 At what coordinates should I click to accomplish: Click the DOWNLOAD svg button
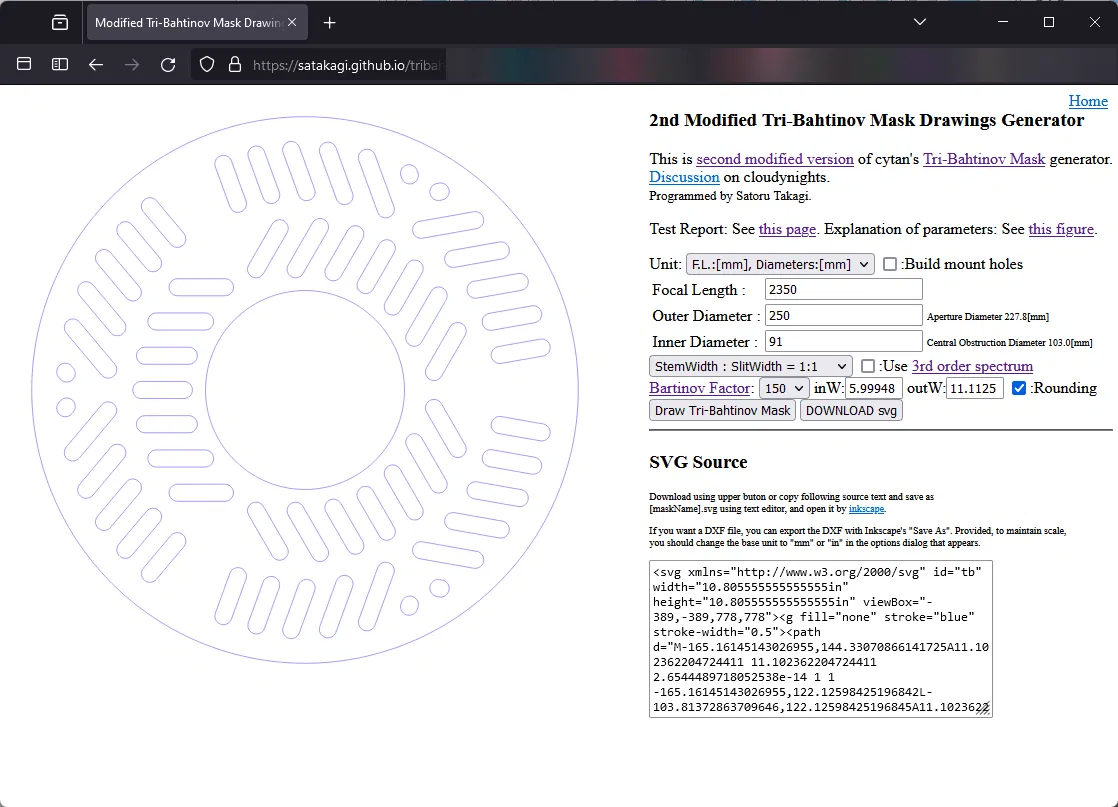click(x=851, y=411)
